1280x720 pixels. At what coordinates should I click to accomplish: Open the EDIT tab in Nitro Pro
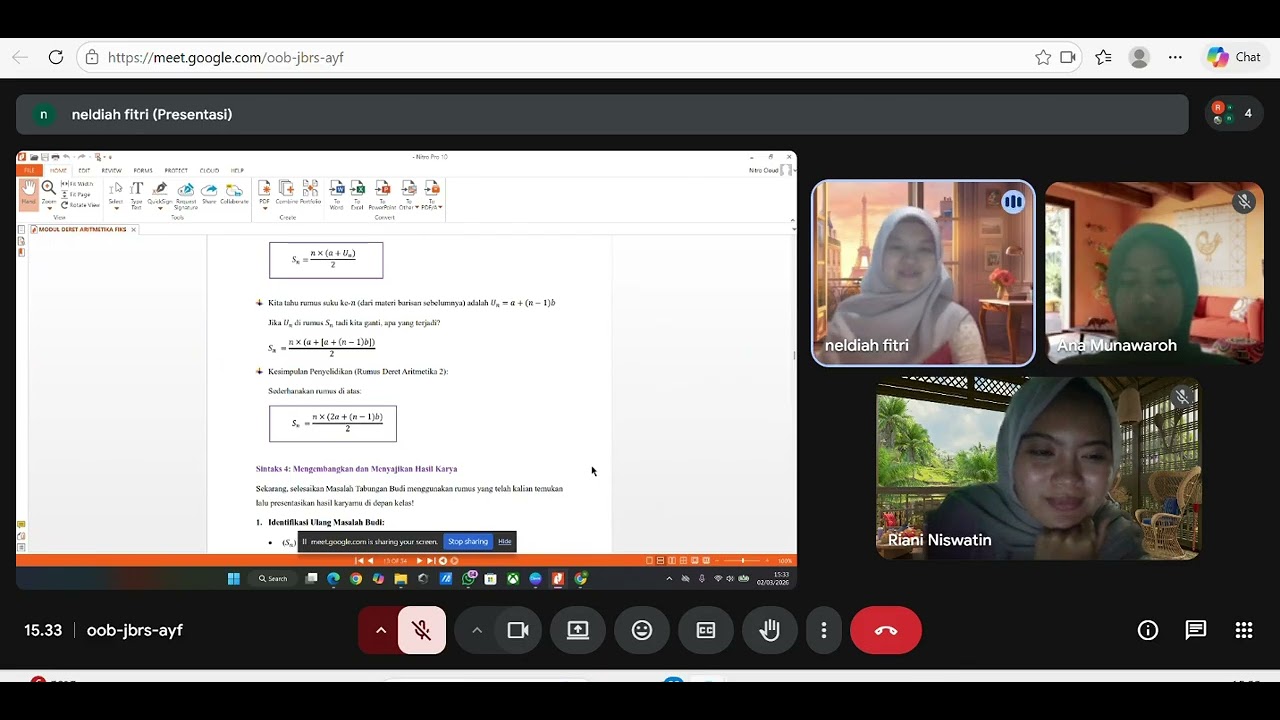(84, 170)
